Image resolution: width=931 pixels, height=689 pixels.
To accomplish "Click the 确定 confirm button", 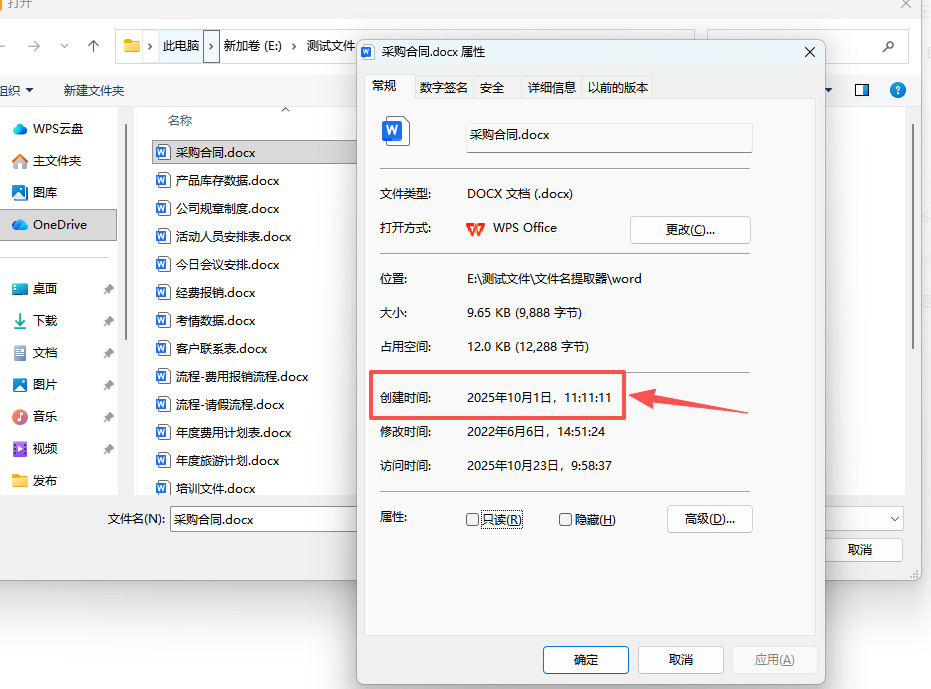I will tap(585, 660).
